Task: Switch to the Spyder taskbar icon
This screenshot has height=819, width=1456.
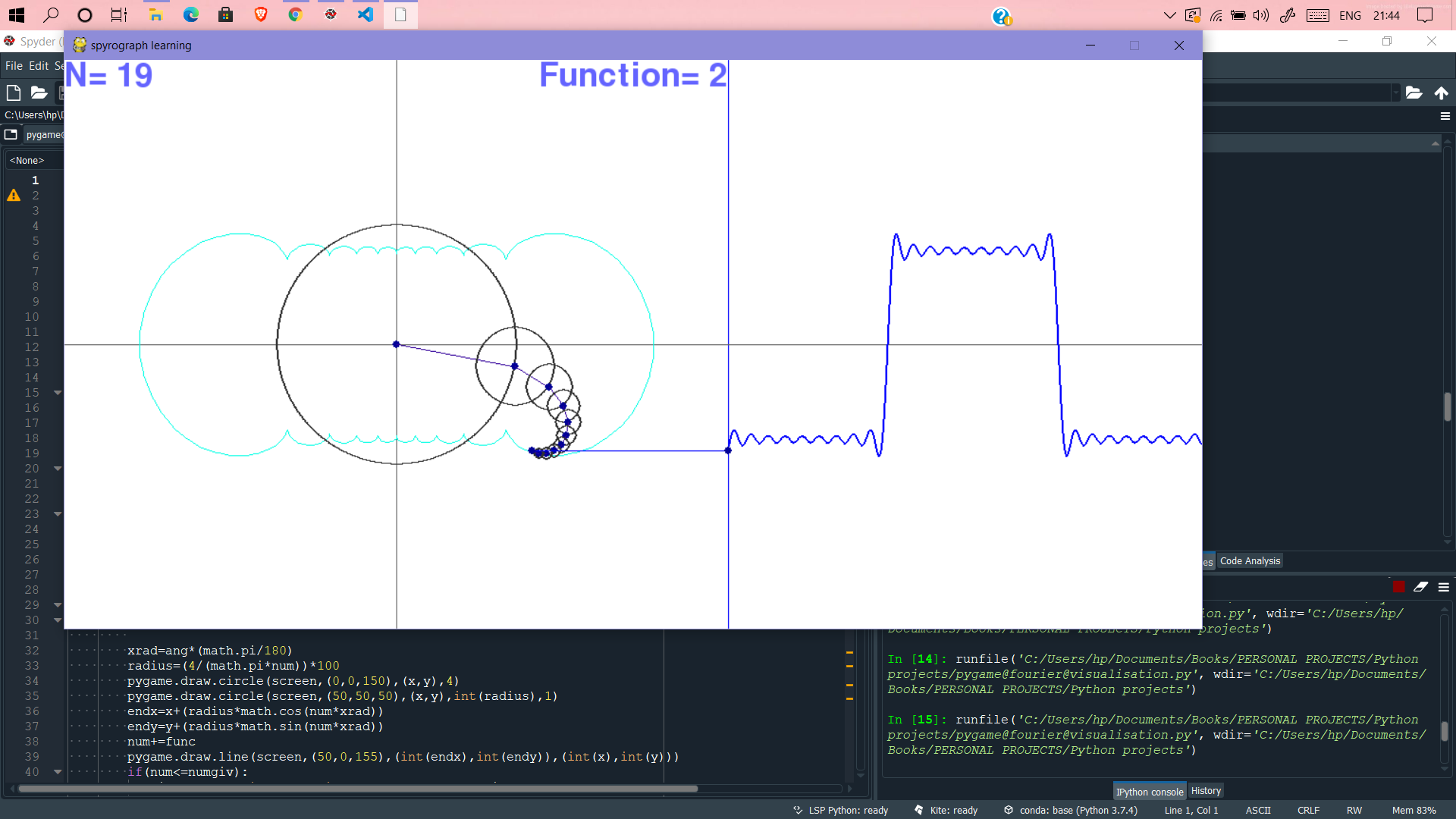Action: pos(331,14)
